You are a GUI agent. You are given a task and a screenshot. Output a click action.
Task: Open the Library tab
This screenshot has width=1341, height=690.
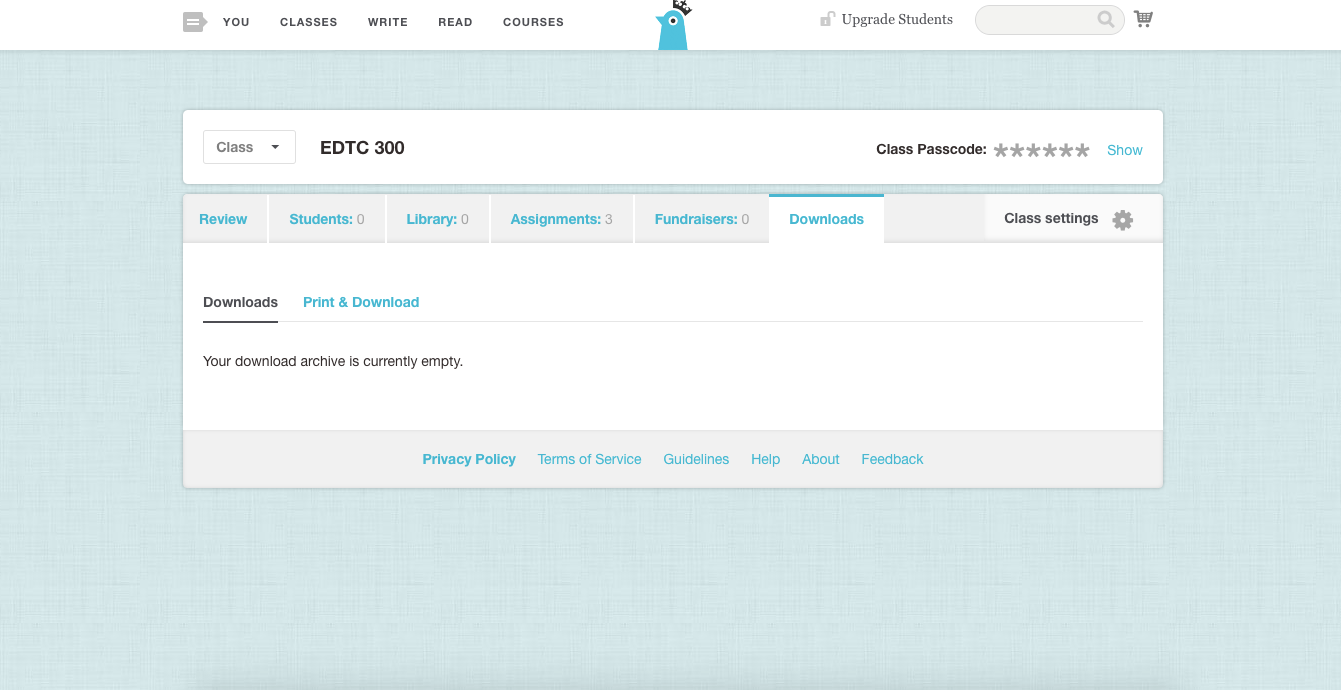pyautogui.click(x=437, y=219)
